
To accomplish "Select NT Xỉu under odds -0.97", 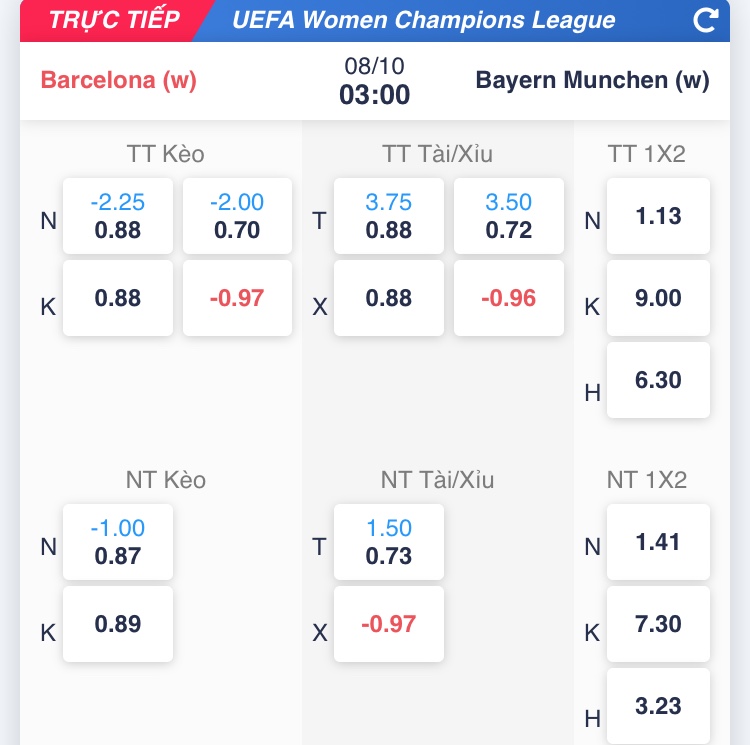I will (x=388, y=624).
